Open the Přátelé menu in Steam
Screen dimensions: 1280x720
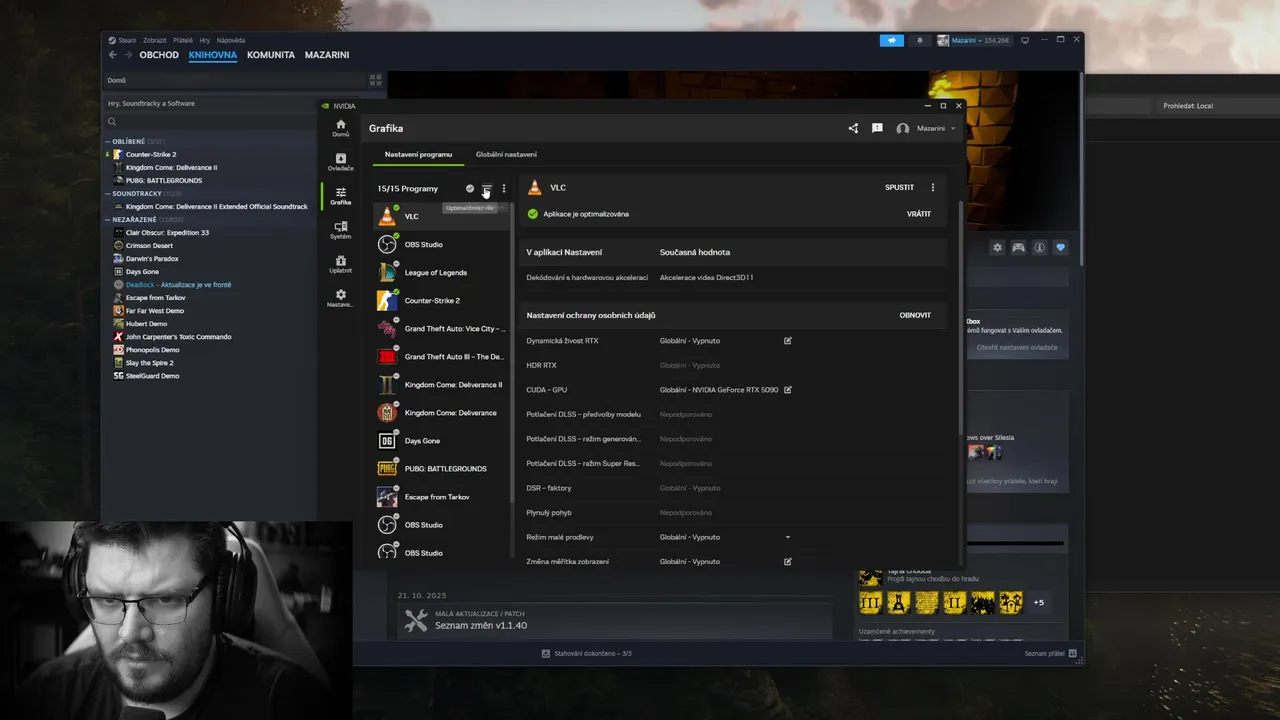tap(183, 40)
